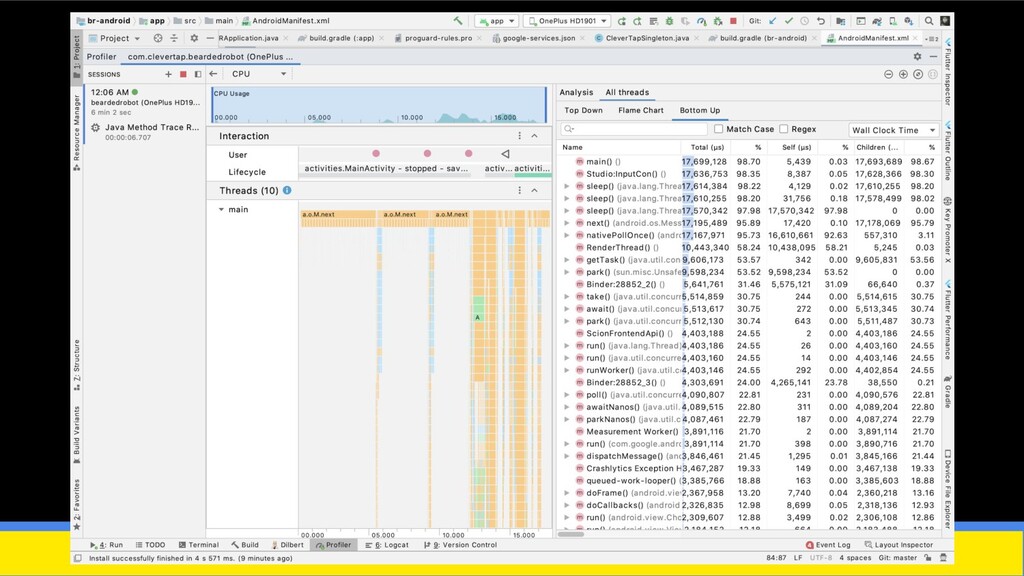This screenshot has width=1024, height=576.
Task: Click Git Rollback undo arrow
Action: [x=821, y=21]
